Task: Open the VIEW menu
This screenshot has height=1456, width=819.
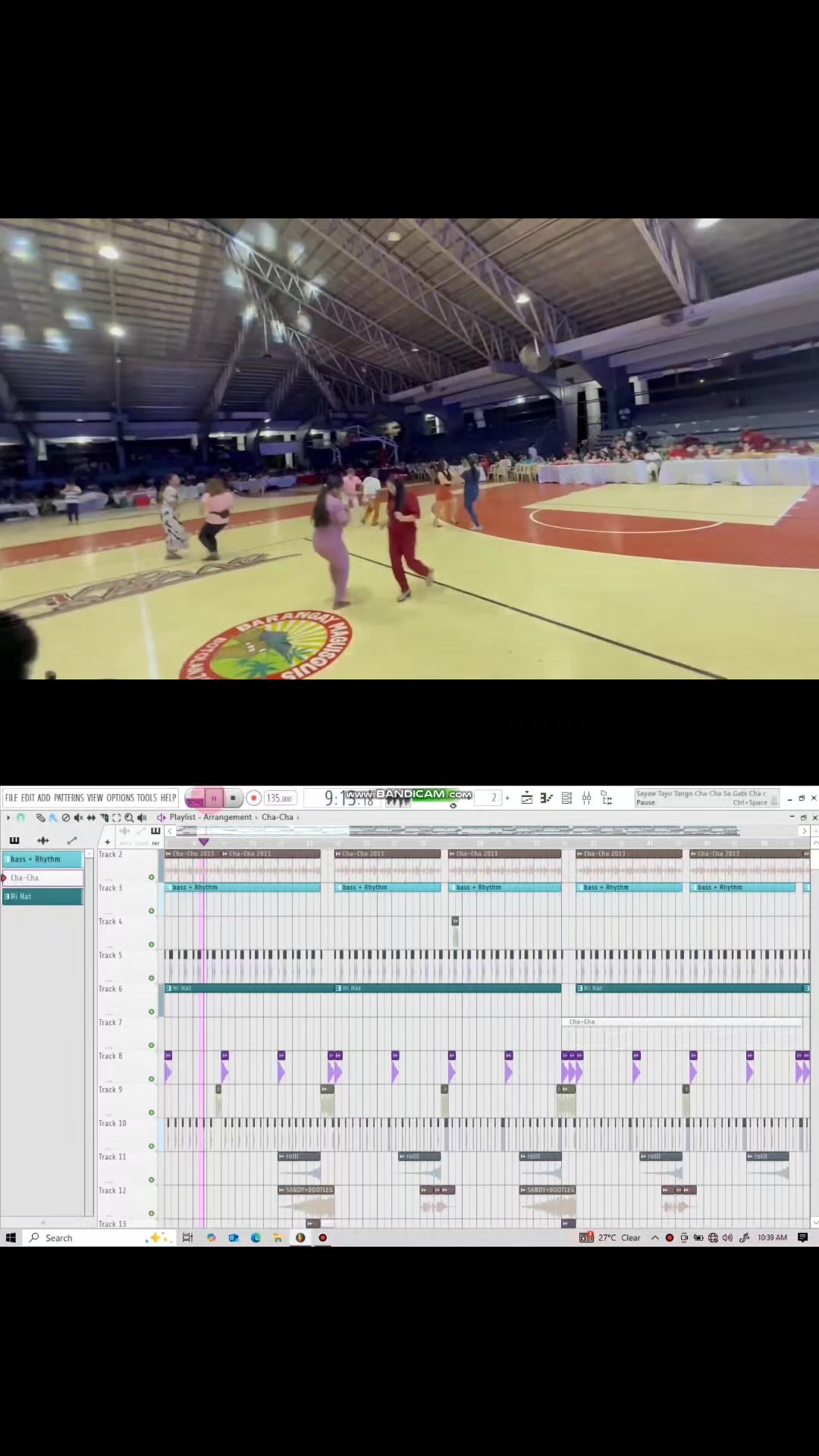Action: coord(95,798)
